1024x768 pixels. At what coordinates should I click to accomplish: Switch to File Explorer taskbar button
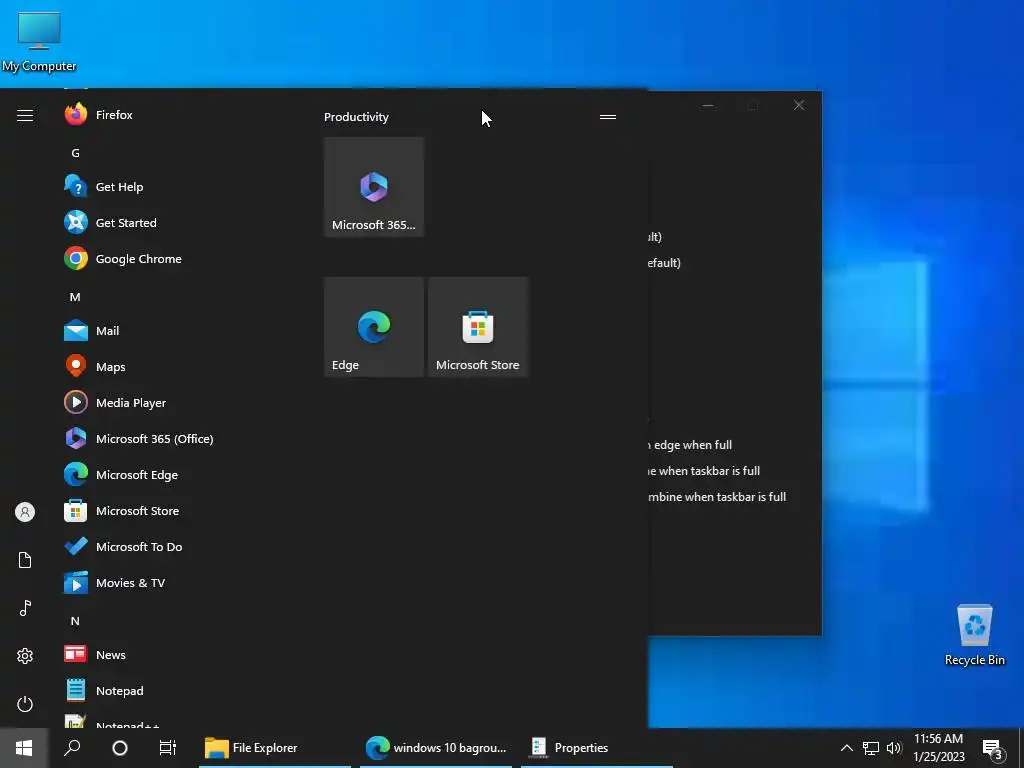(275, 748)
